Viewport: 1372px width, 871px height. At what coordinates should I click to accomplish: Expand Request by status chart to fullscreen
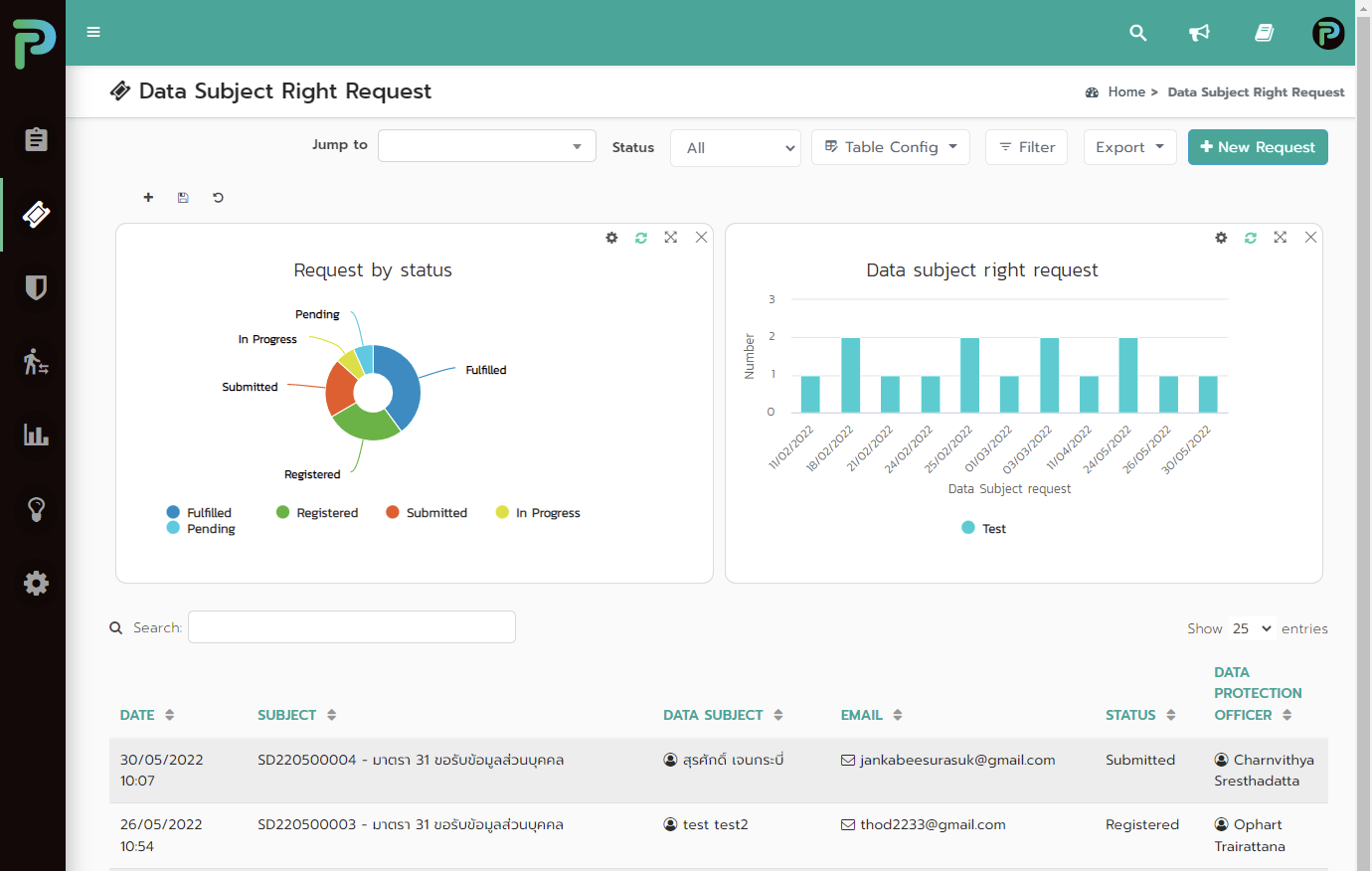tap(671, 238)
